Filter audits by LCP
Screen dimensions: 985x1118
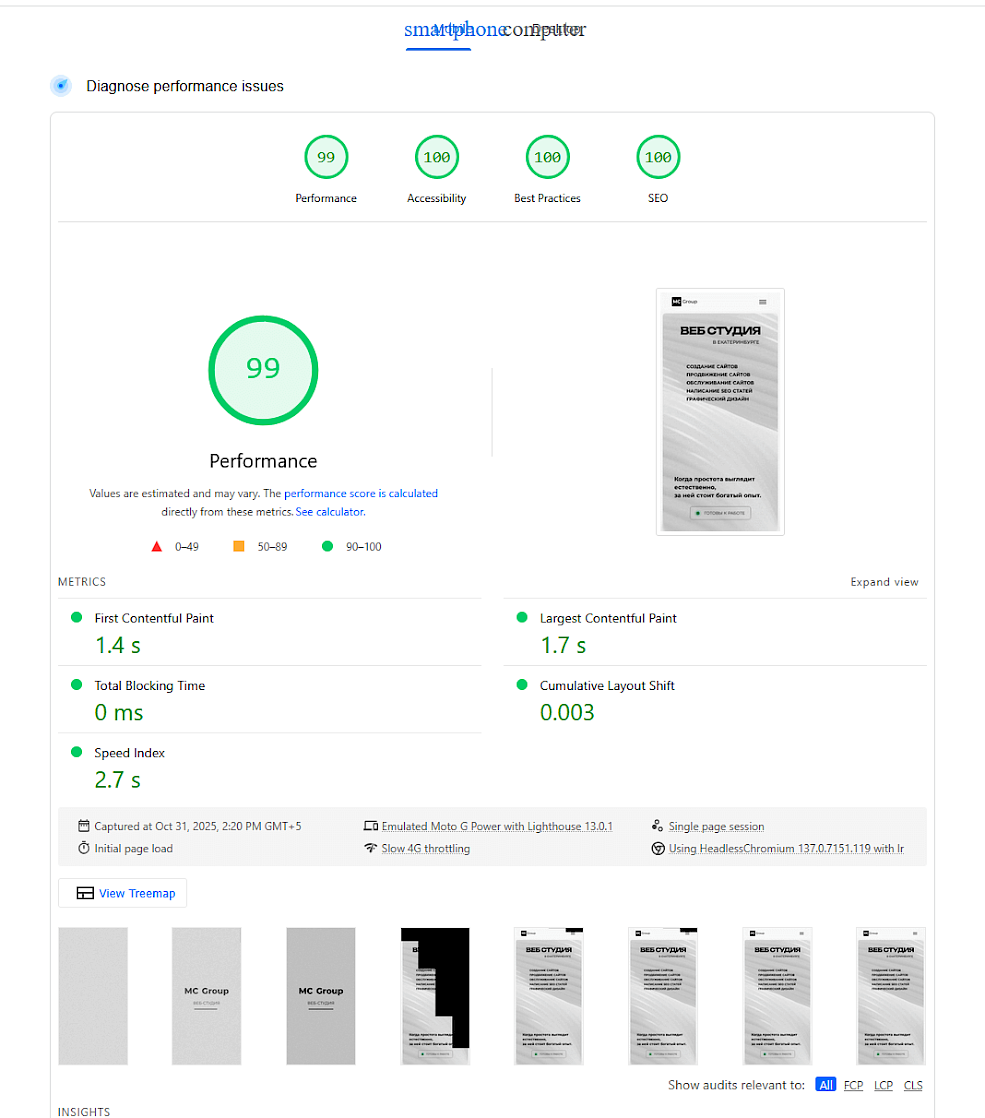tap(883, 1085)
